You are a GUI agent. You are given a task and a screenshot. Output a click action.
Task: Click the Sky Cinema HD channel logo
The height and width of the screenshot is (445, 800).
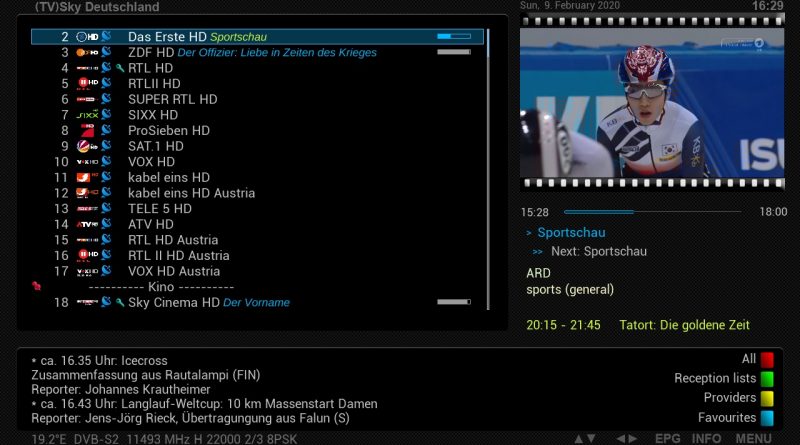point(87,303)
